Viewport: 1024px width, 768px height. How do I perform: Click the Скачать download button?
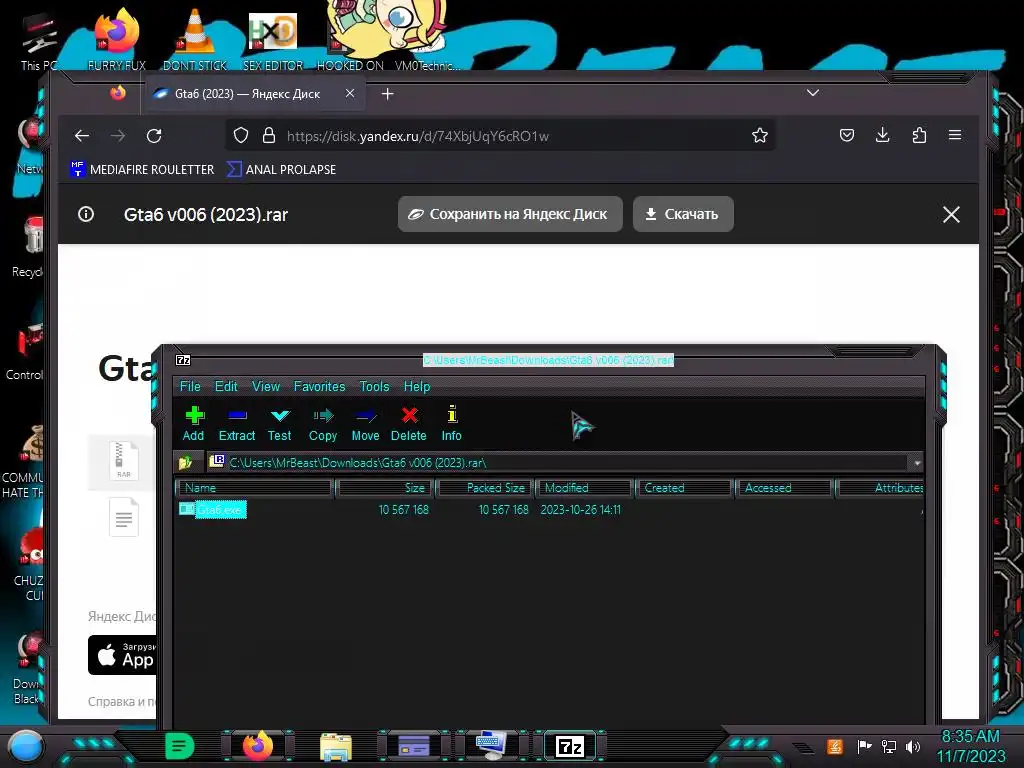(683, 214)
